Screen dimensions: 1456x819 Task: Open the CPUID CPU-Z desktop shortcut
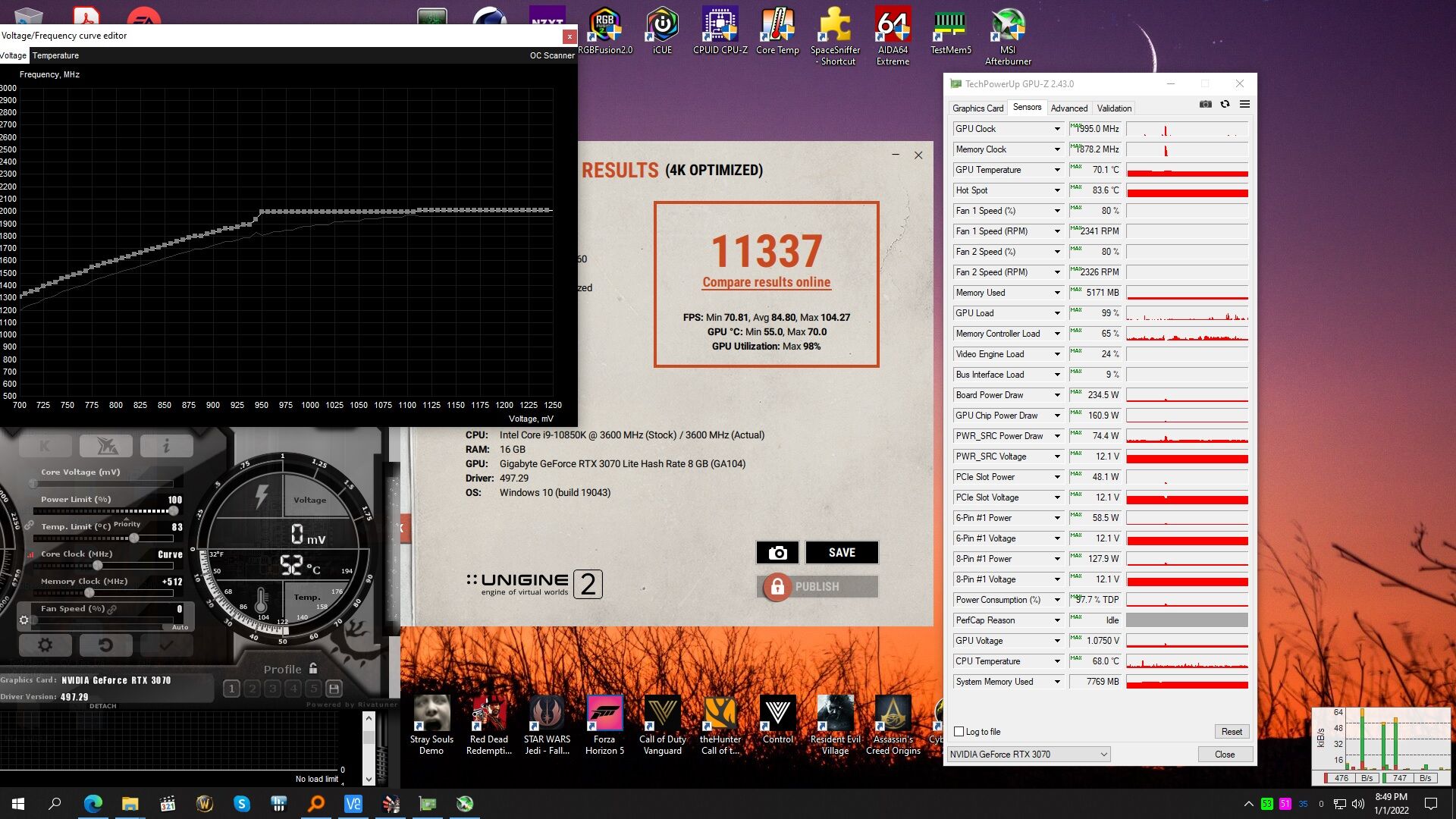point(720,31)
